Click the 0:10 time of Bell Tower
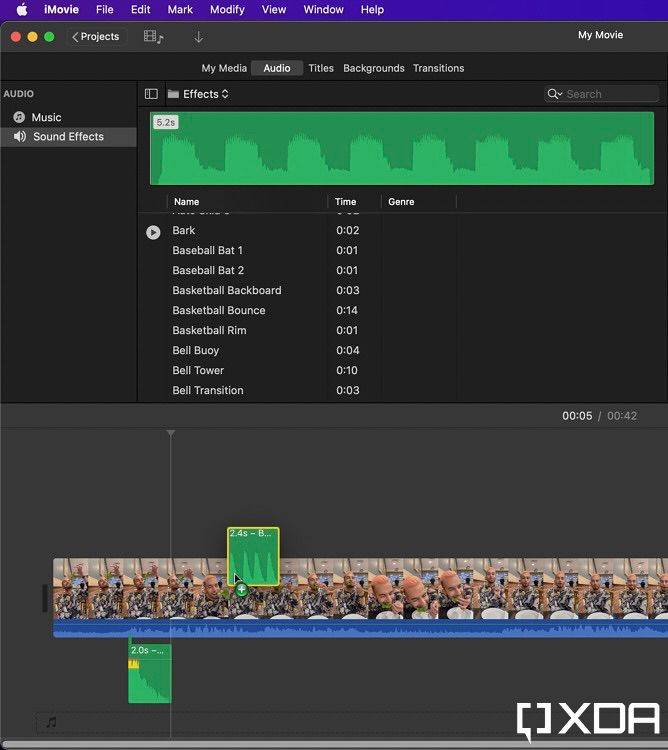The height and width of the screenshot is (750, 668). pyautogui.click(x=347, y=371)
